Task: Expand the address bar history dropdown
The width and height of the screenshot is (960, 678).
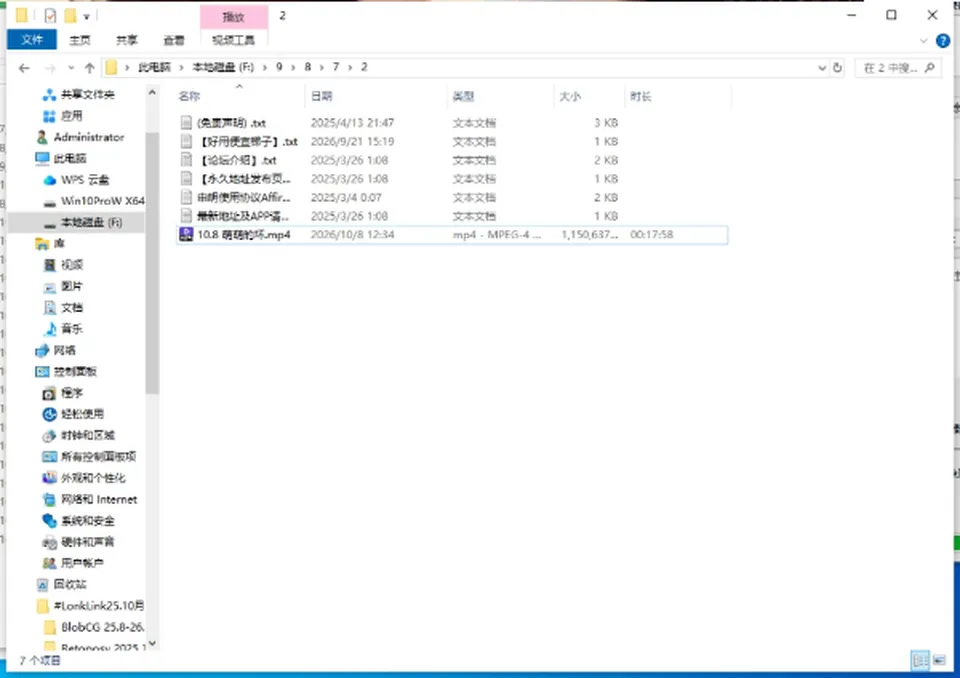Action: tap(822, 68)
